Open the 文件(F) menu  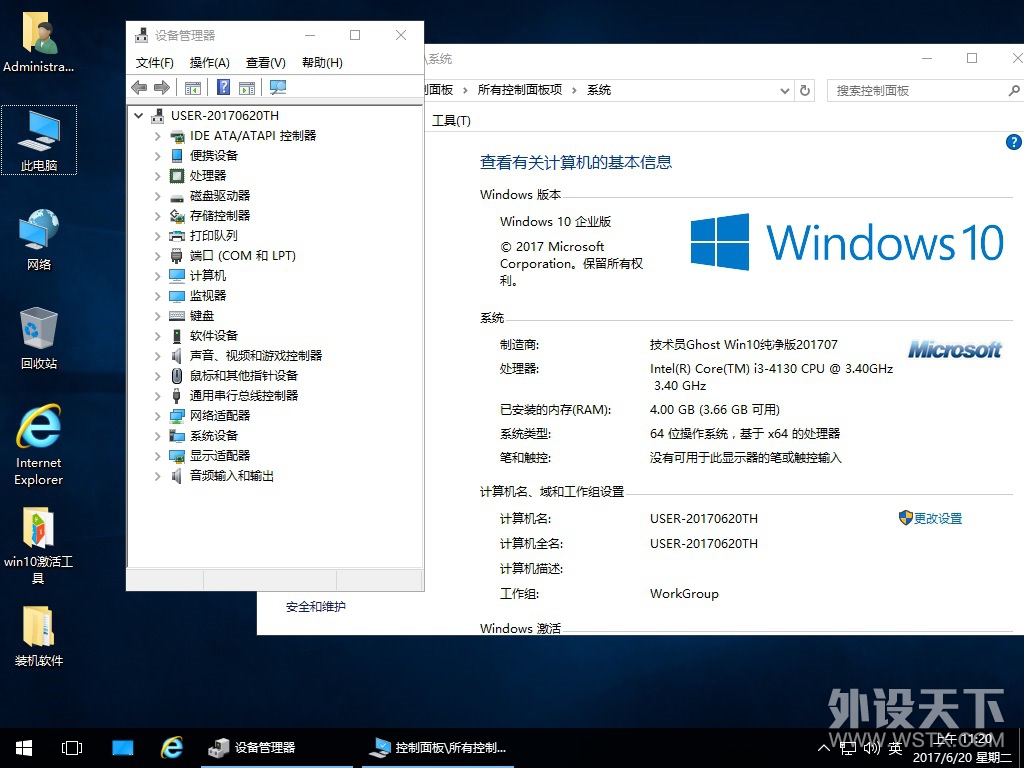(155, 63)
